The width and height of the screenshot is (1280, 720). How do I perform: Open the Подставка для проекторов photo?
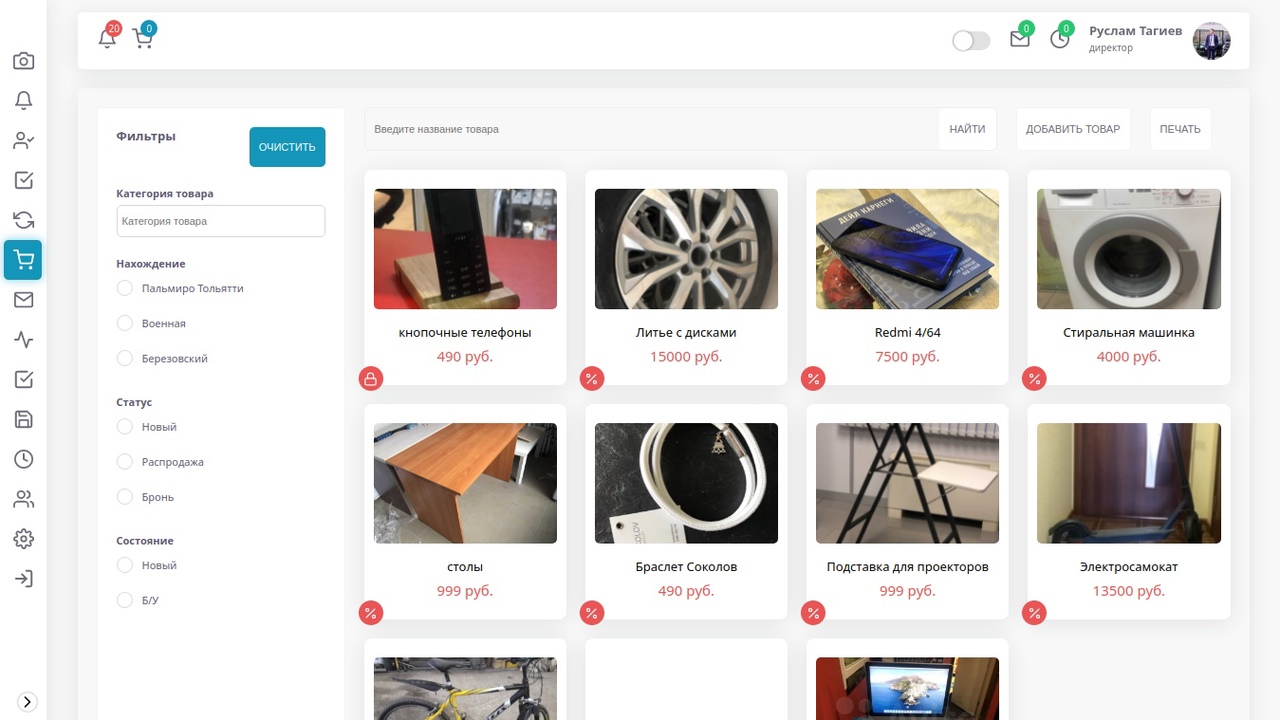tap(907, 483)
